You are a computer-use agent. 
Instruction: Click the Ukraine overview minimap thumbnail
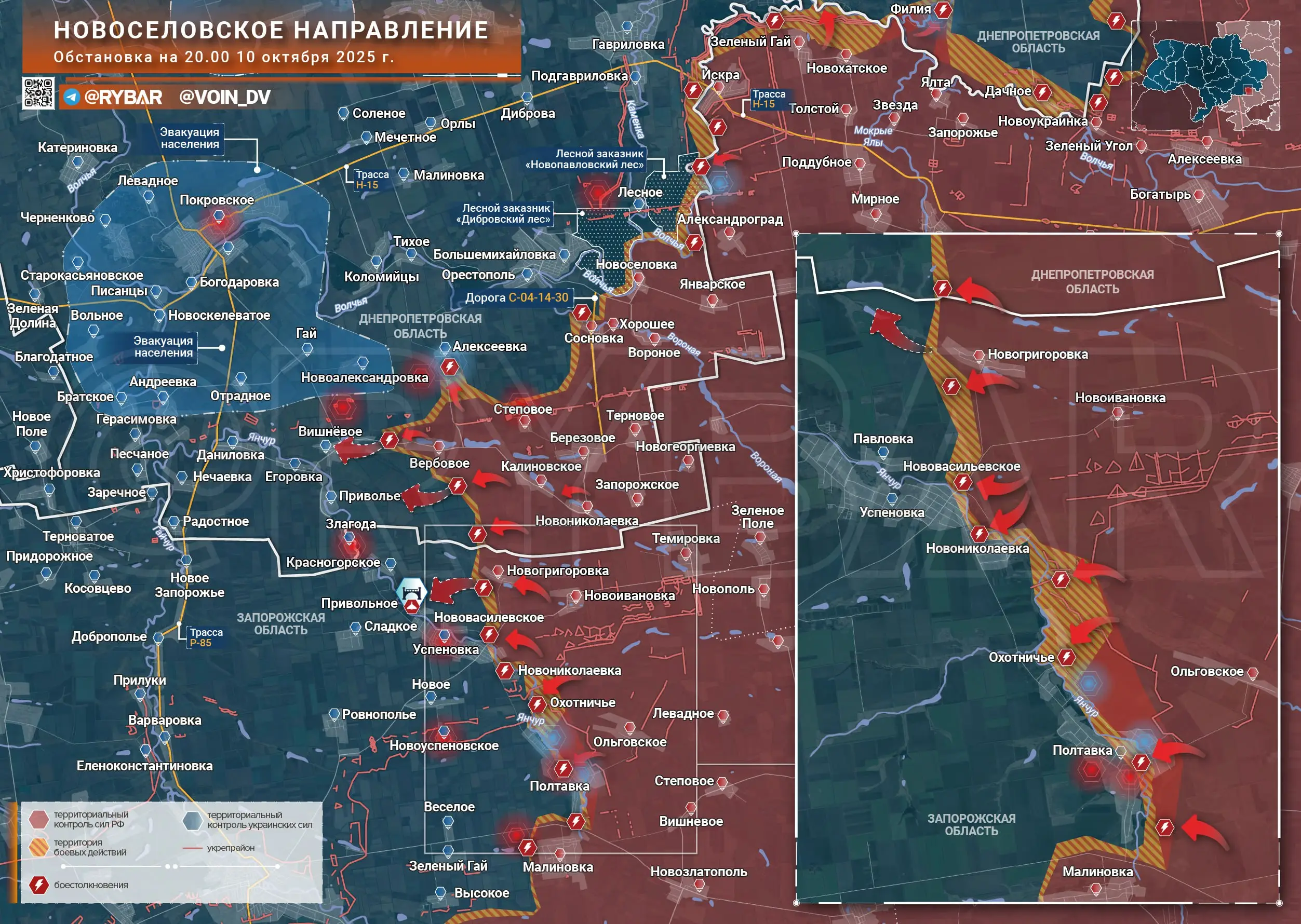[1205, 76]
